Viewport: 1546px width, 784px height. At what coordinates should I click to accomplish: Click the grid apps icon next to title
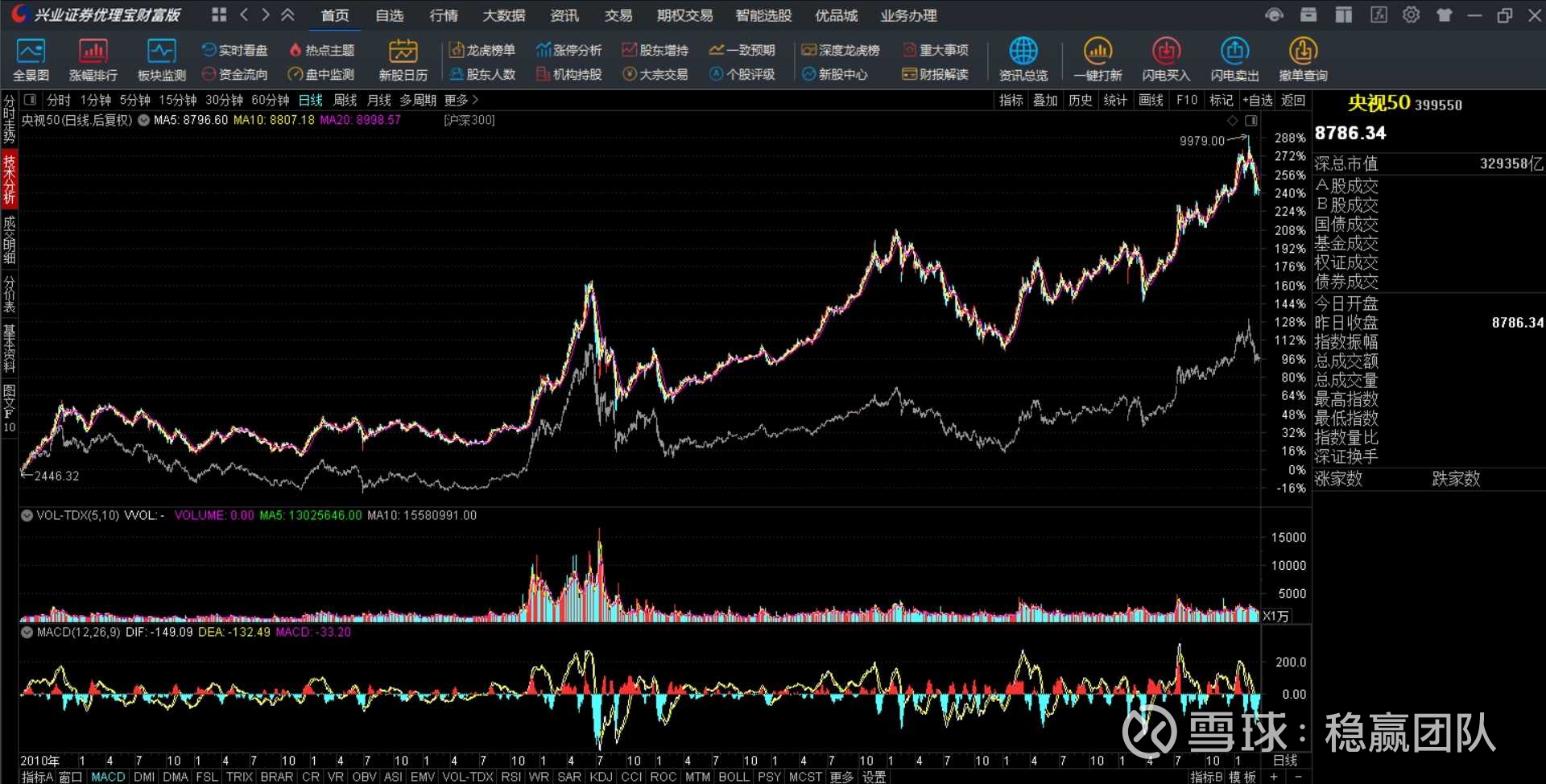click(x=219, y=14)
